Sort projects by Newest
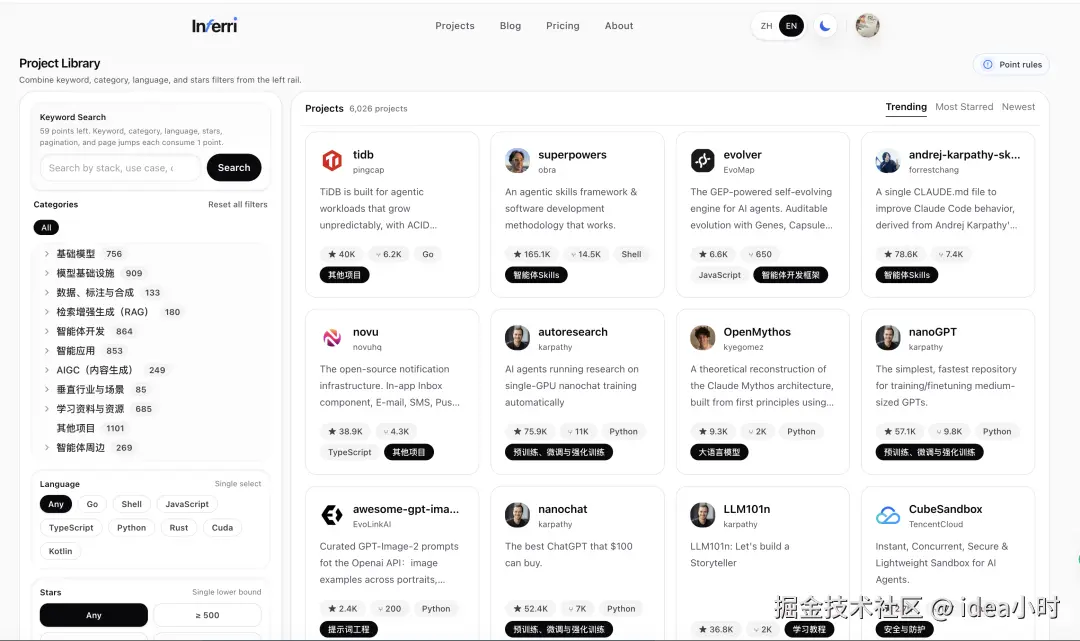This screenshot has width=1080, height=641. [1018, 107]
